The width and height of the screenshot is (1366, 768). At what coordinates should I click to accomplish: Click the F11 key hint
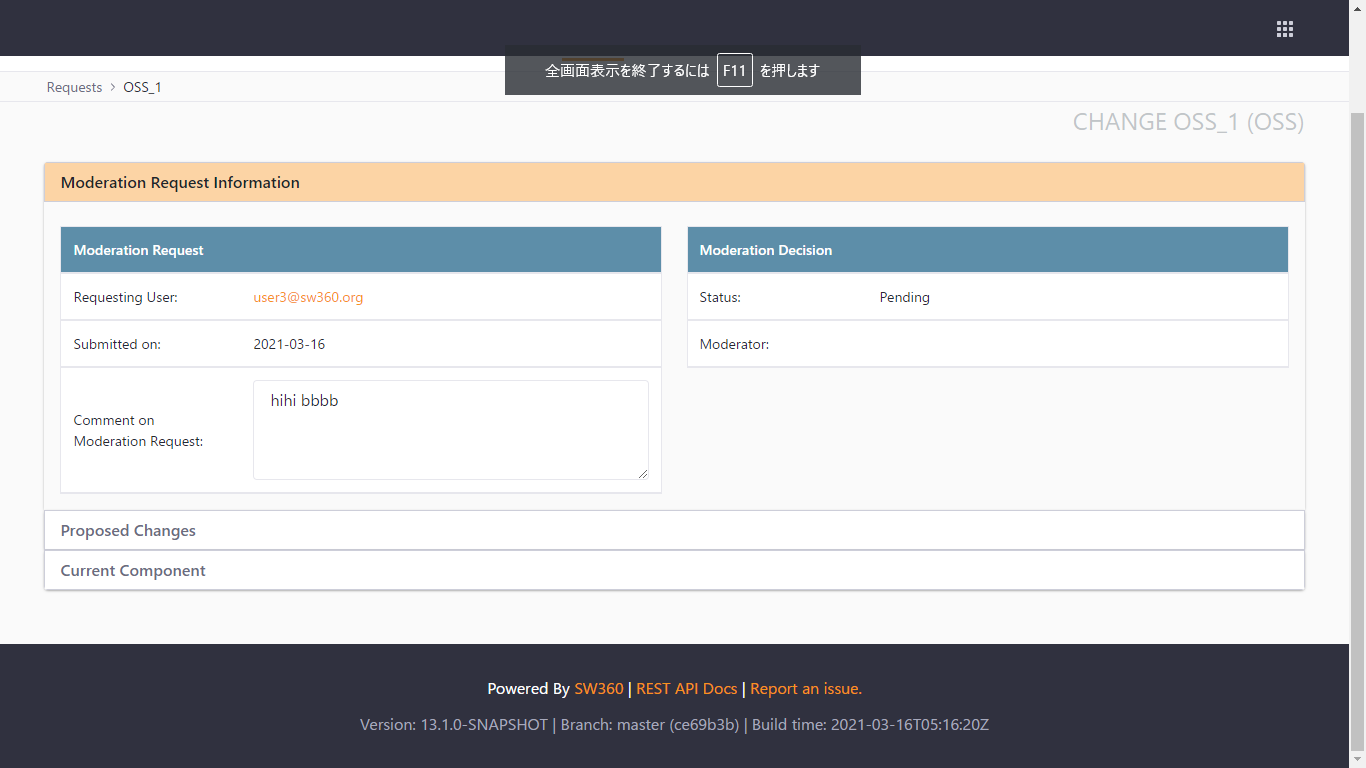point(735,70)
